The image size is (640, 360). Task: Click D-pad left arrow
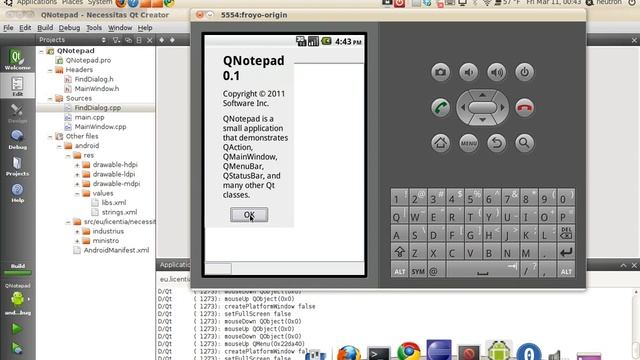(462, 108)
